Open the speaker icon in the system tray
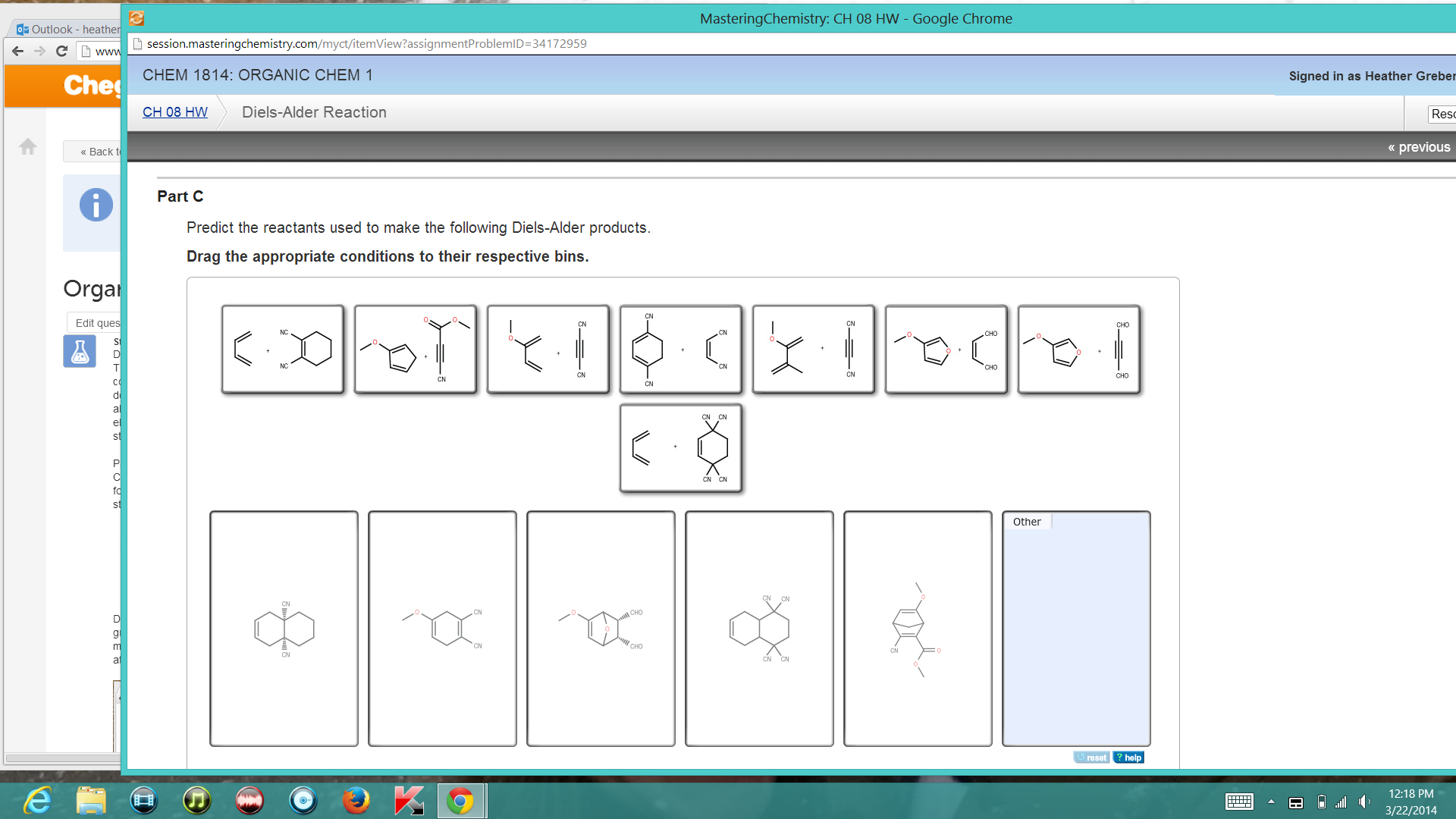Image resolution: width=1456 pixels, height=819 pixels. click(1365, 802)
